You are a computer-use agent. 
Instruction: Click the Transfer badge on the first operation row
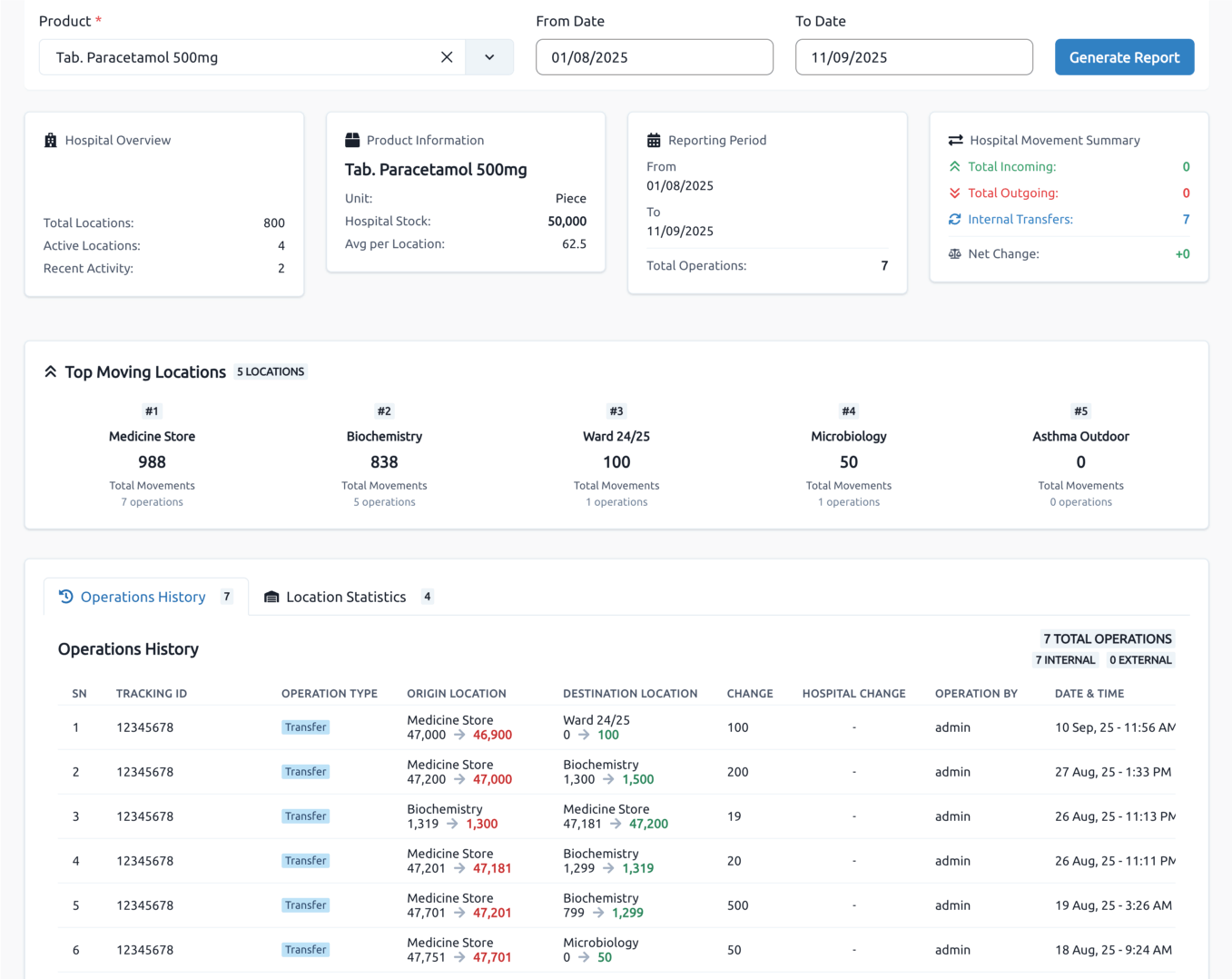[306, 727]
